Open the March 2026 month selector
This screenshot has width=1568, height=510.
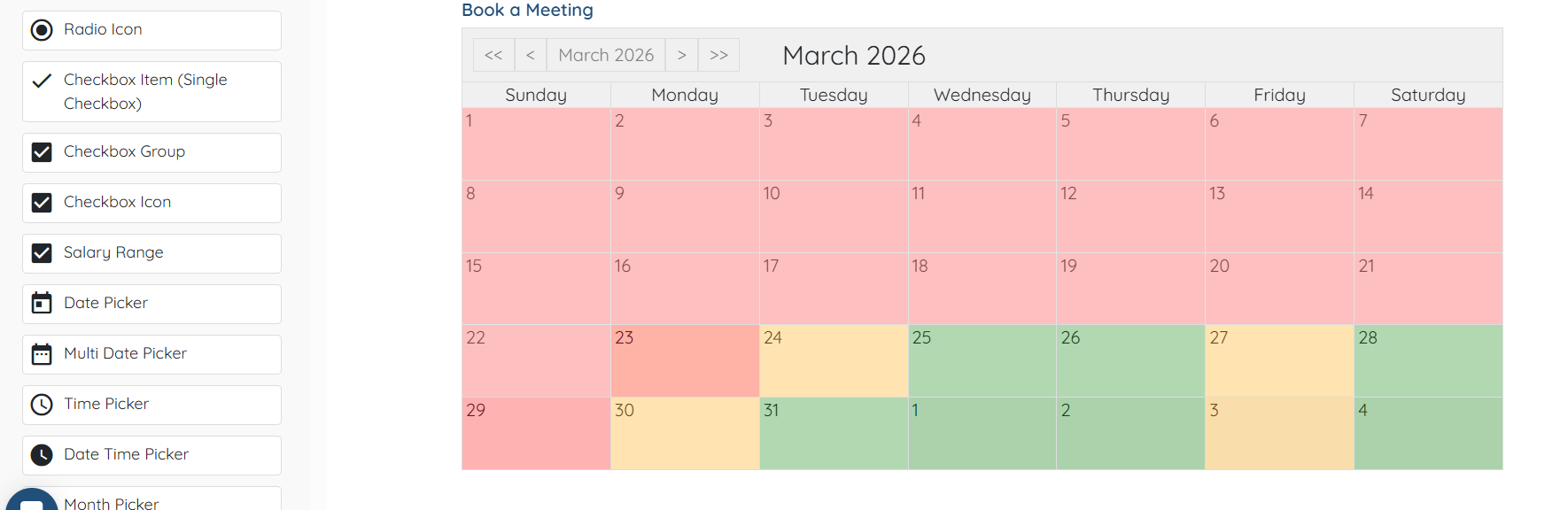[606, 55]
